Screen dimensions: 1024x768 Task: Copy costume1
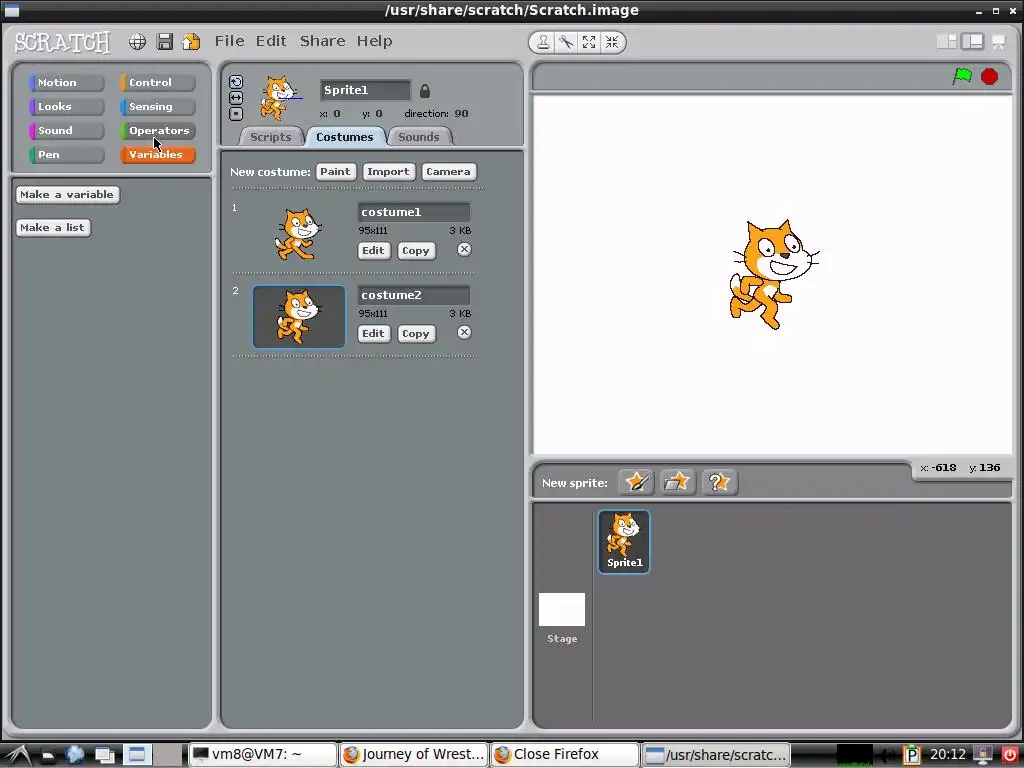416,251
